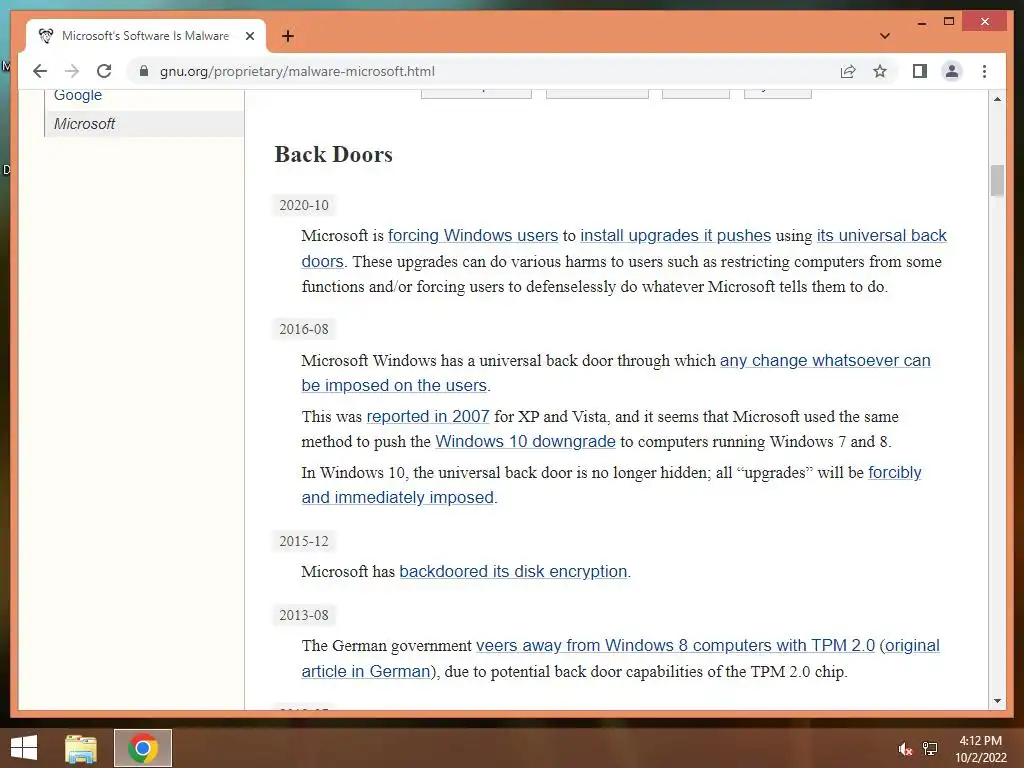1024x768 pixels.
Task: Select the Microsoft's Software Is Malware tab
Action: pos(146,36)
